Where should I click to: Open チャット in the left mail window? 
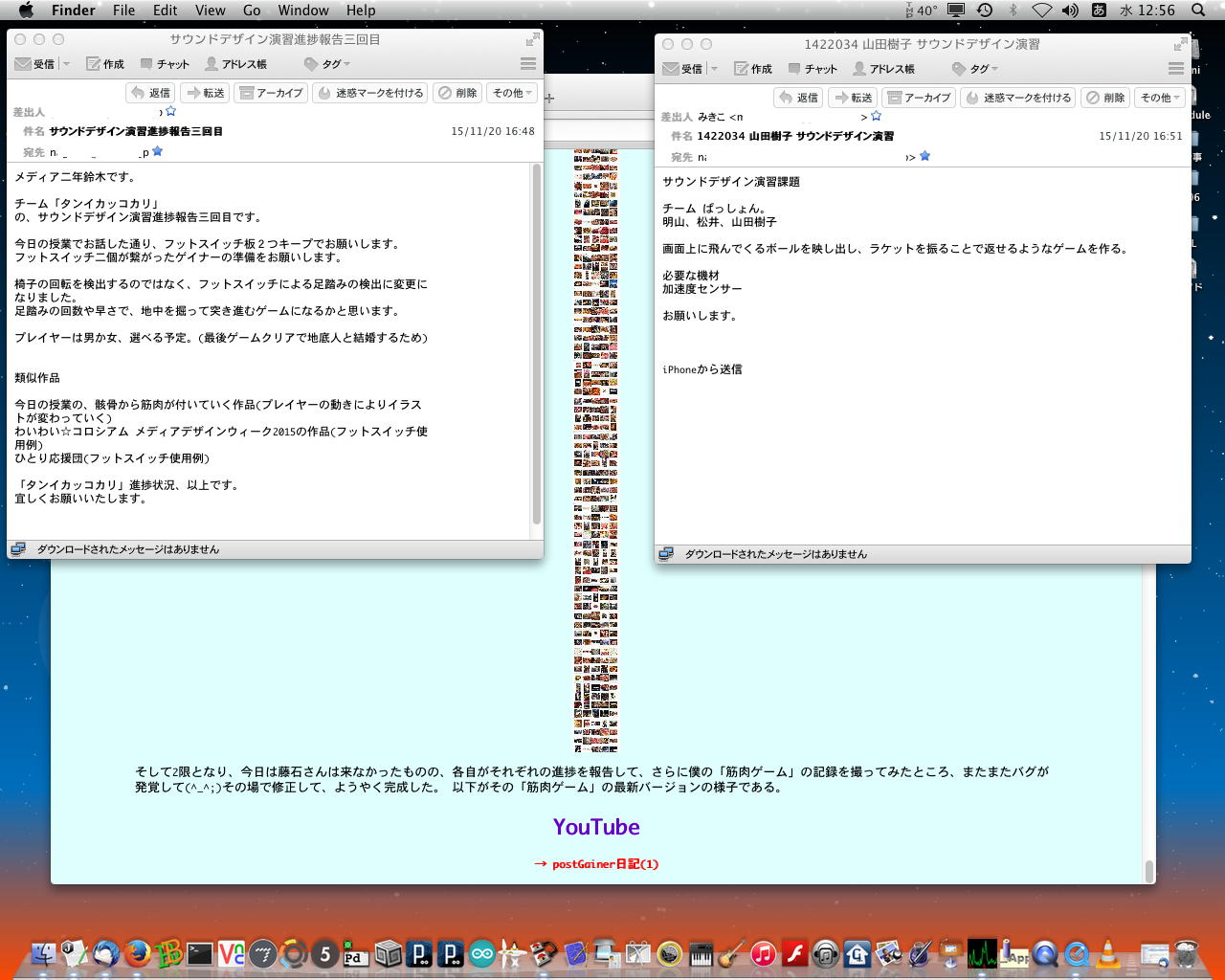pos(165,64)
